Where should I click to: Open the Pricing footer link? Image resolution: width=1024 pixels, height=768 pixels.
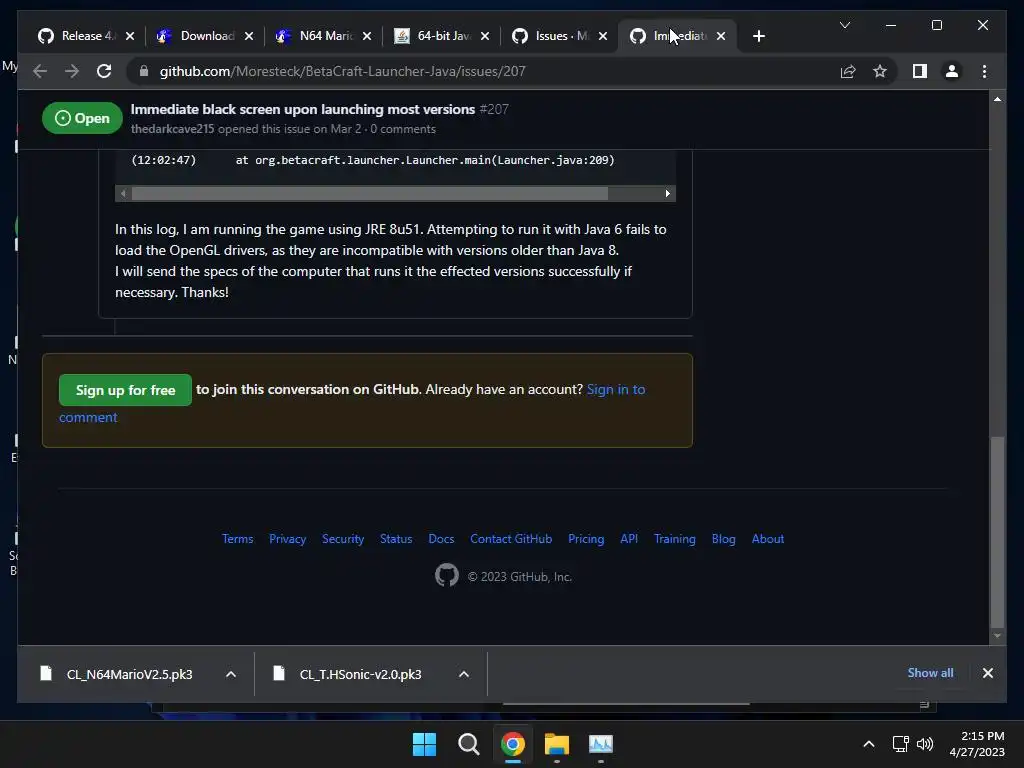click(586, 539)
